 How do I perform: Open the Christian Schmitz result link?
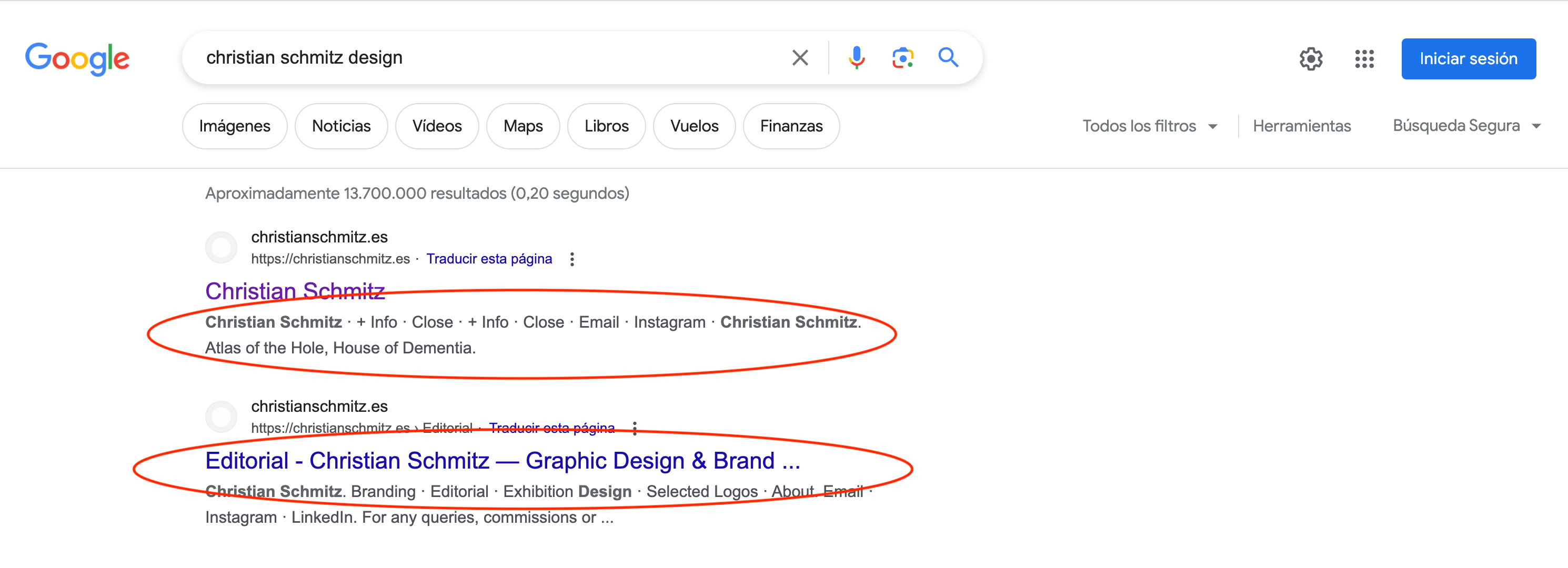tap(295, 291)
